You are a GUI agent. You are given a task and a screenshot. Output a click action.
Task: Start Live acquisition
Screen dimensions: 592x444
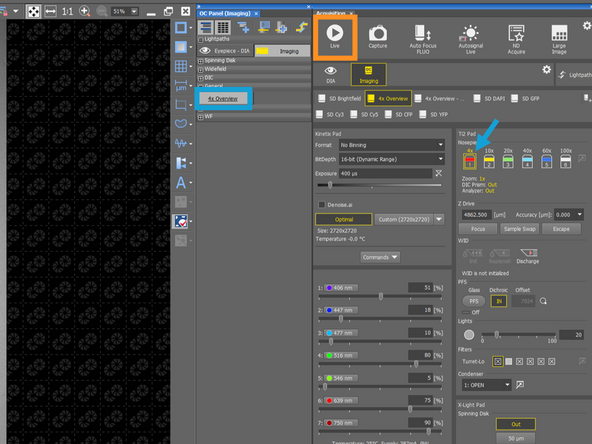pos(335,36)
